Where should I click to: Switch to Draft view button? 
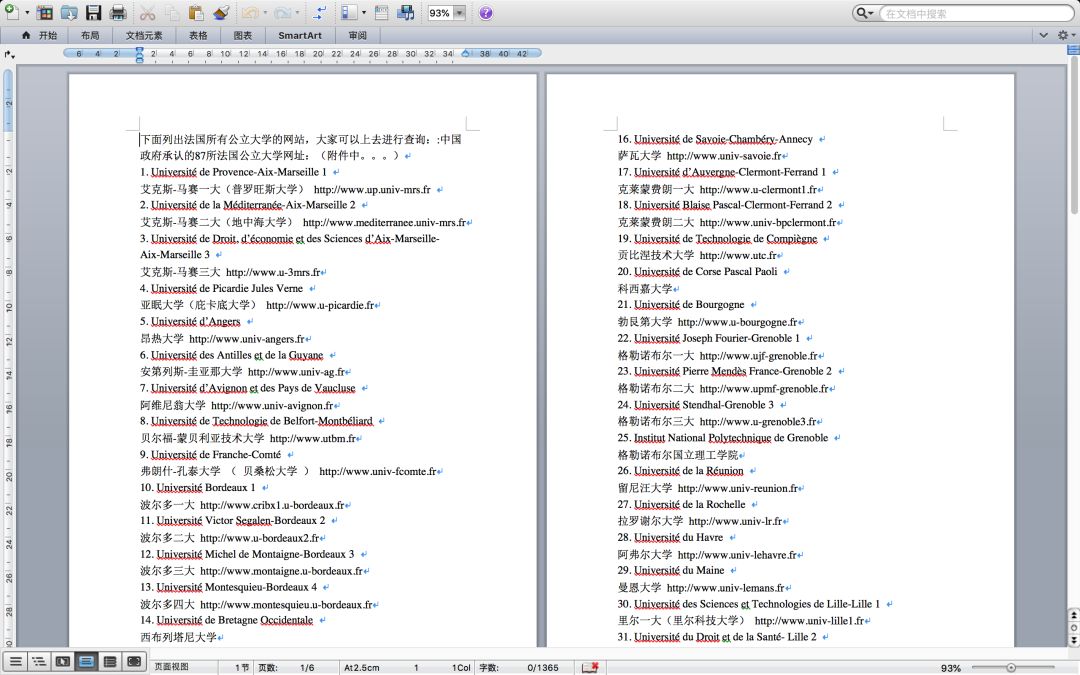tap(15, 662)
